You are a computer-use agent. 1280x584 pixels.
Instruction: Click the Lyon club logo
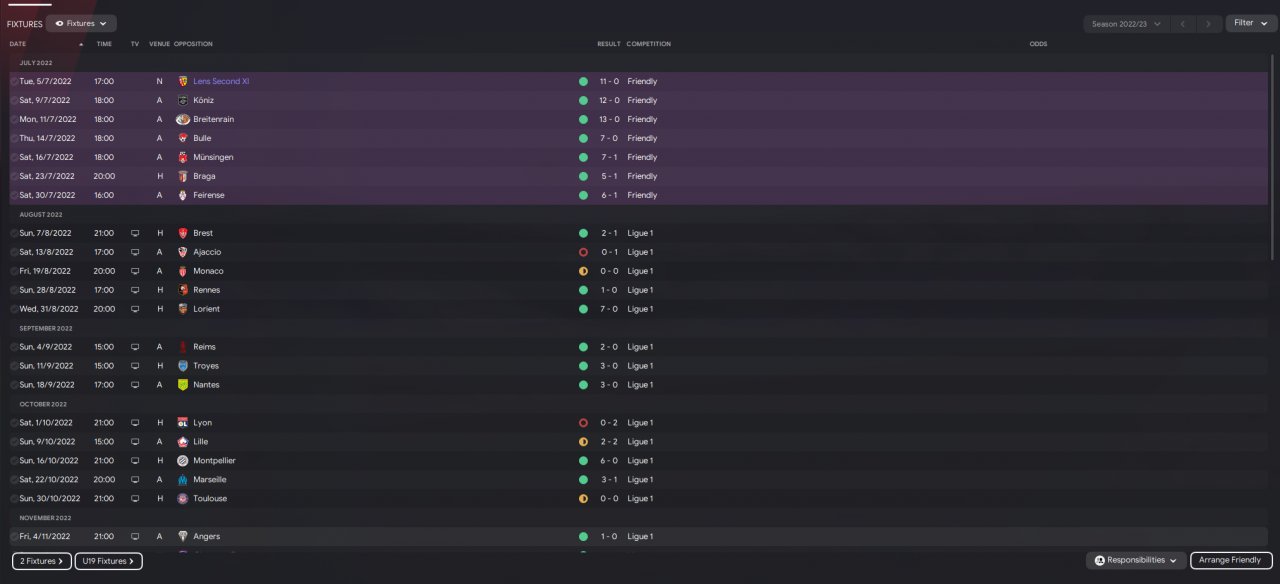pyautogui.click(x=183, y=423)
